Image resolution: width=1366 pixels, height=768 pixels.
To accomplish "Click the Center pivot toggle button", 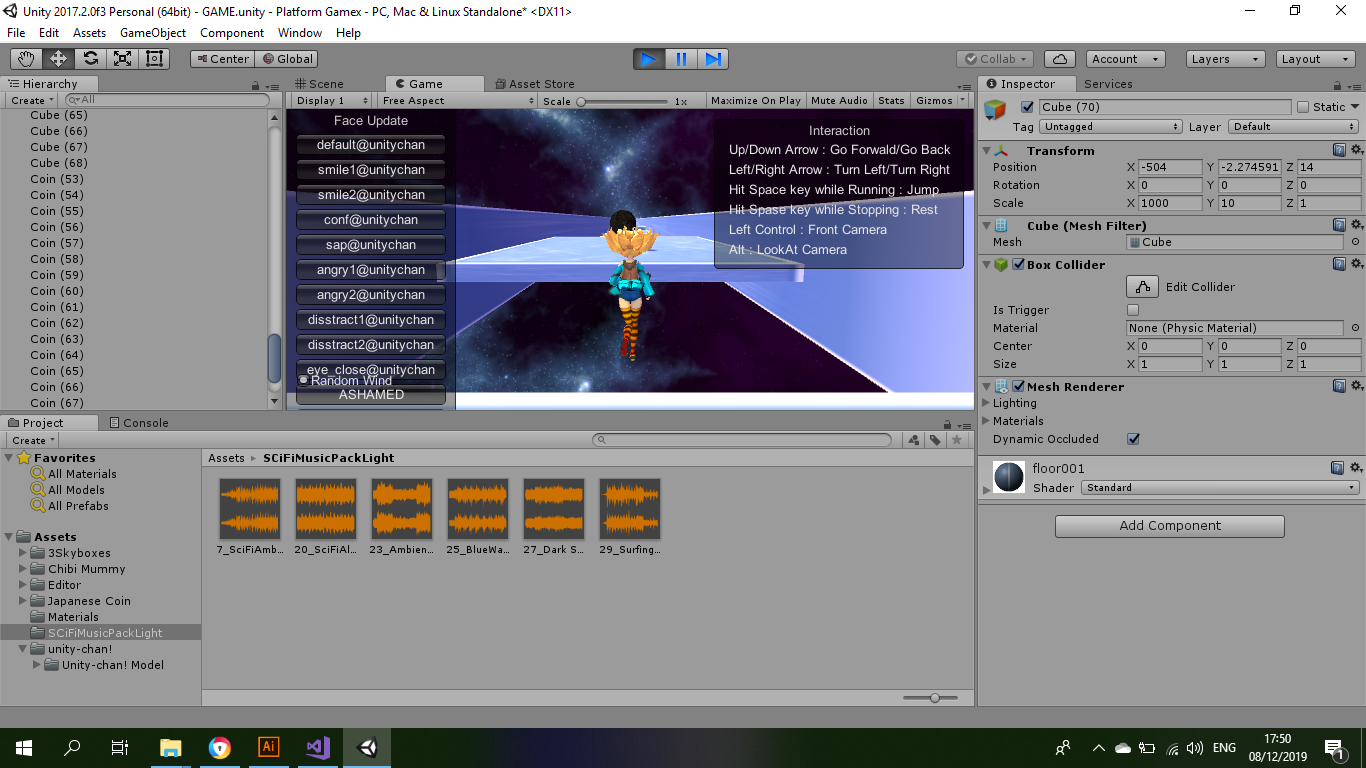I will point(222,59).
